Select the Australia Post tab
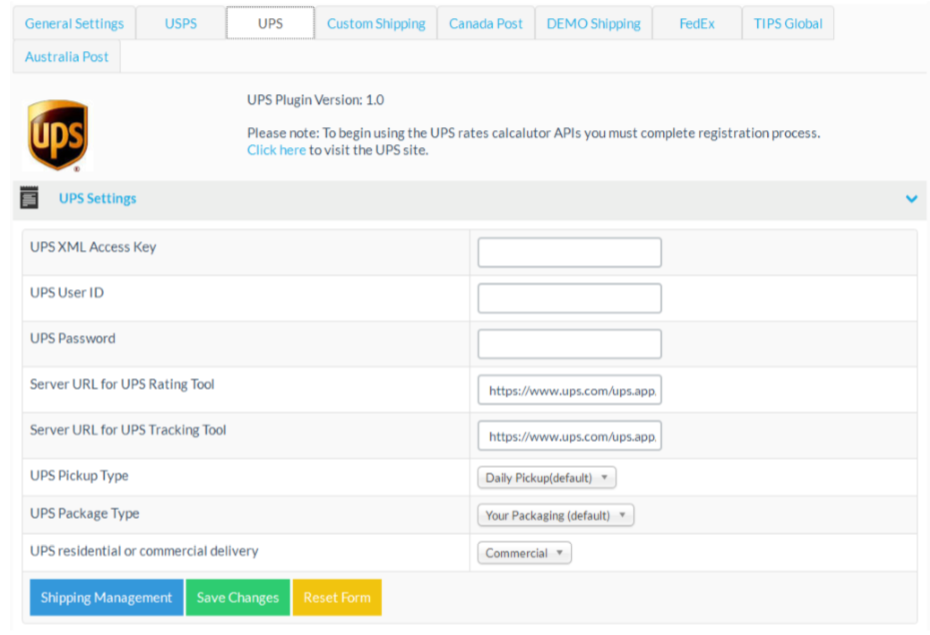The image size is (930, 635). pyautogui.click(x=67, y=57)
